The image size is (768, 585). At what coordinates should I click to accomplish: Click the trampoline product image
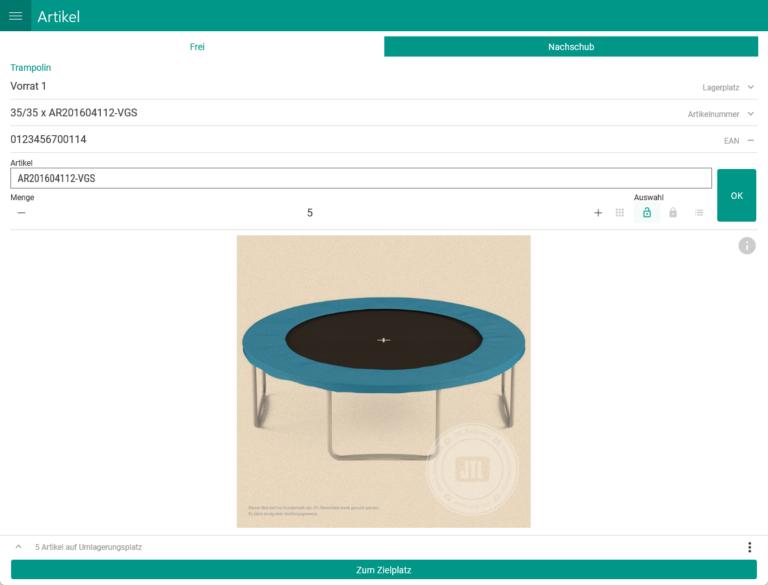383,381
